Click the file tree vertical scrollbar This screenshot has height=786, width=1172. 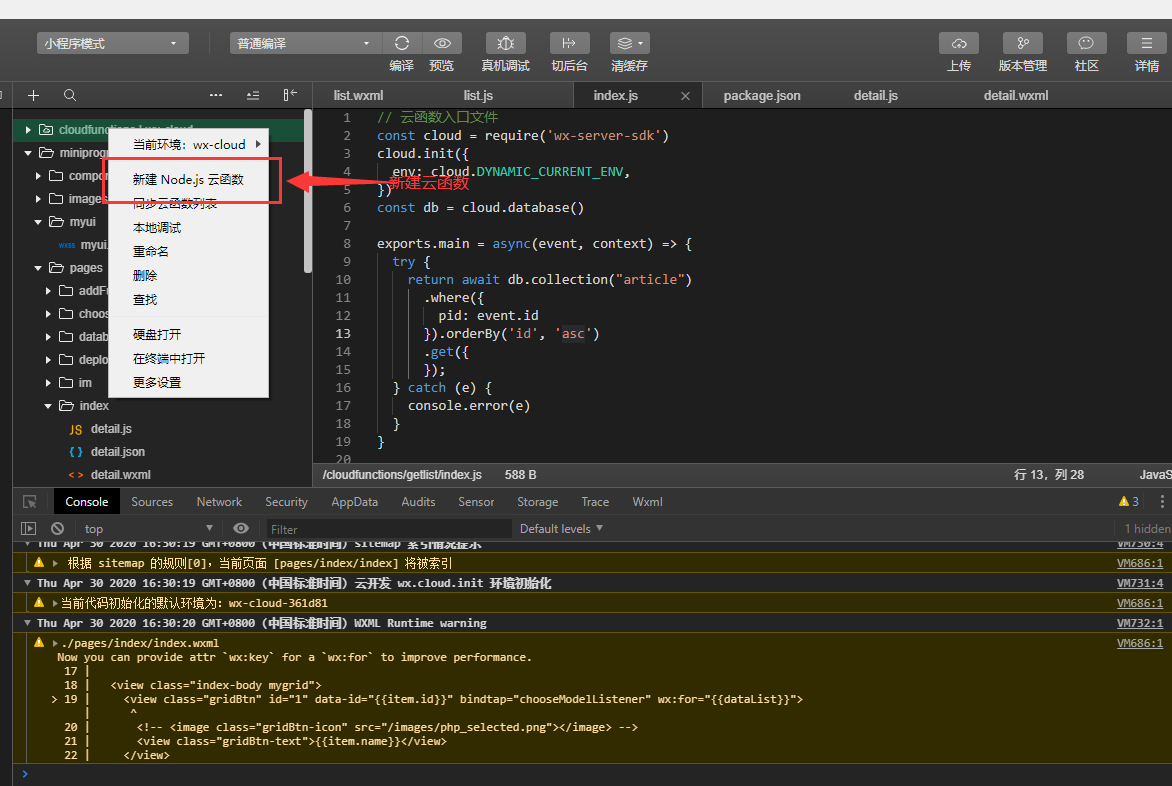click(308, 191)
